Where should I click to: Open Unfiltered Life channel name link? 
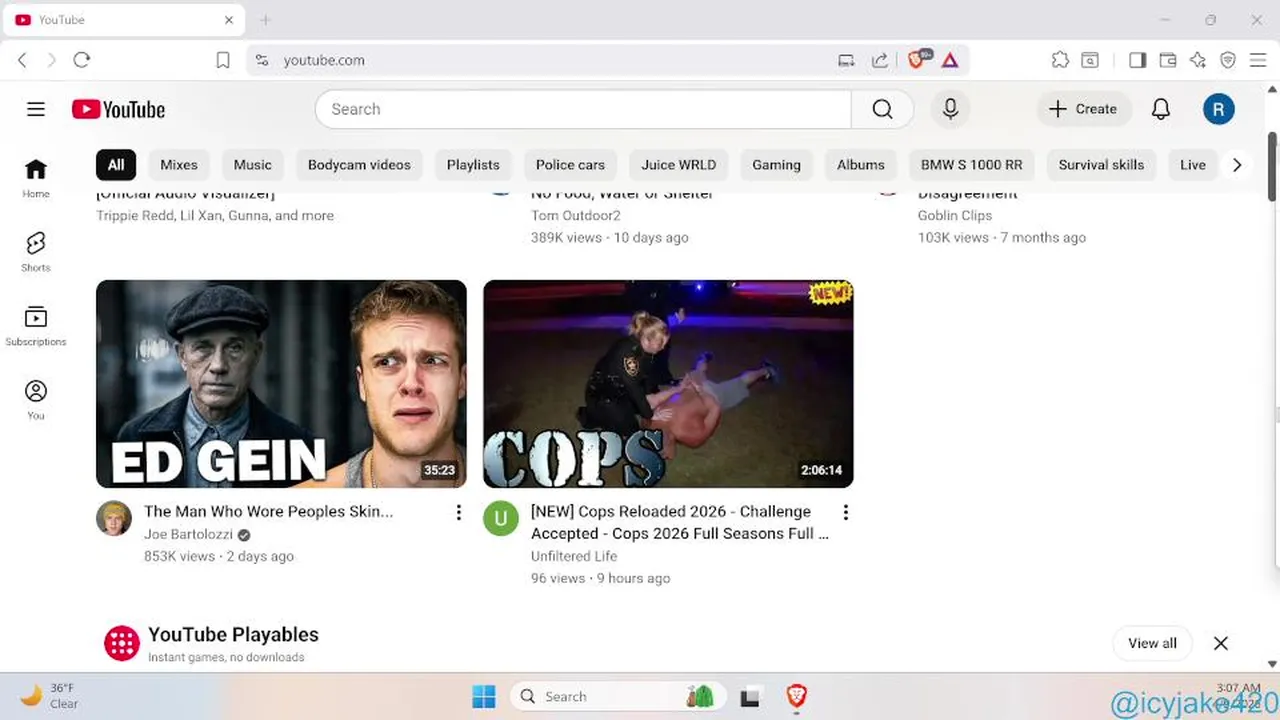(574, 556)
